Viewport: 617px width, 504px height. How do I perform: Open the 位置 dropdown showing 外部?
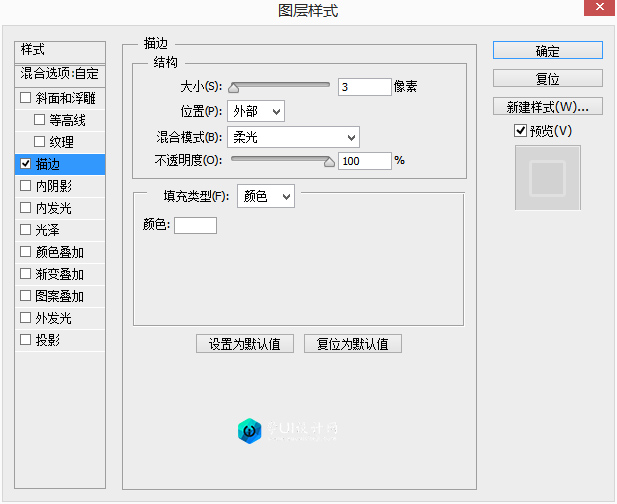pyautogui.click(x=256, y=111)
